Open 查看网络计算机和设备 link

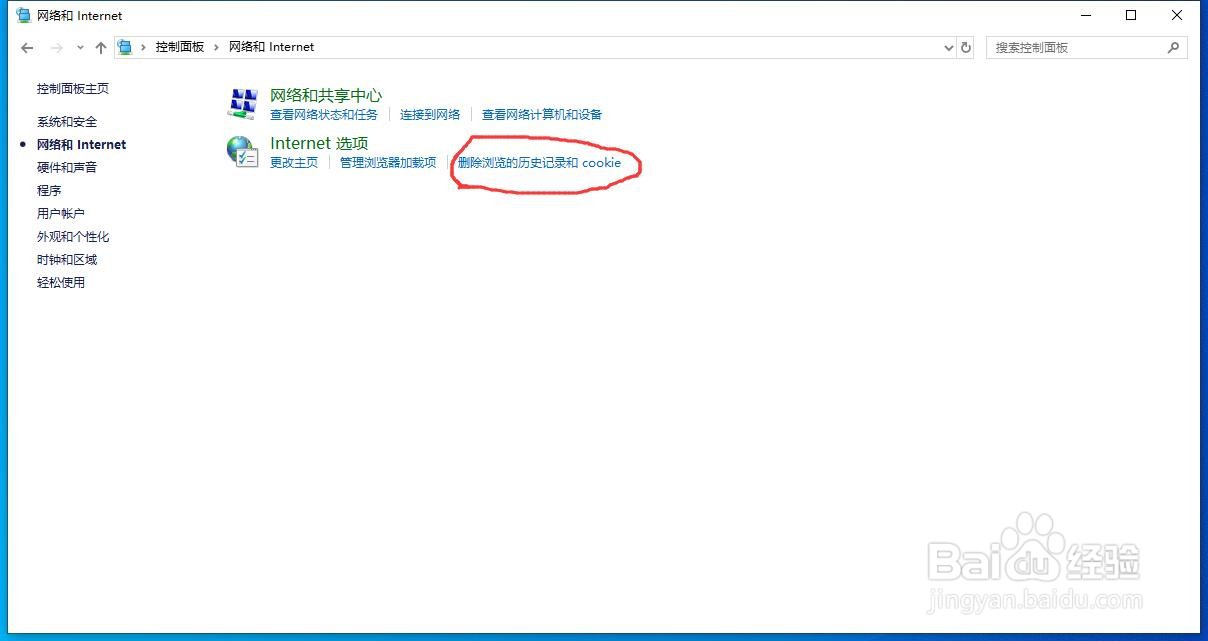[542, 115]
